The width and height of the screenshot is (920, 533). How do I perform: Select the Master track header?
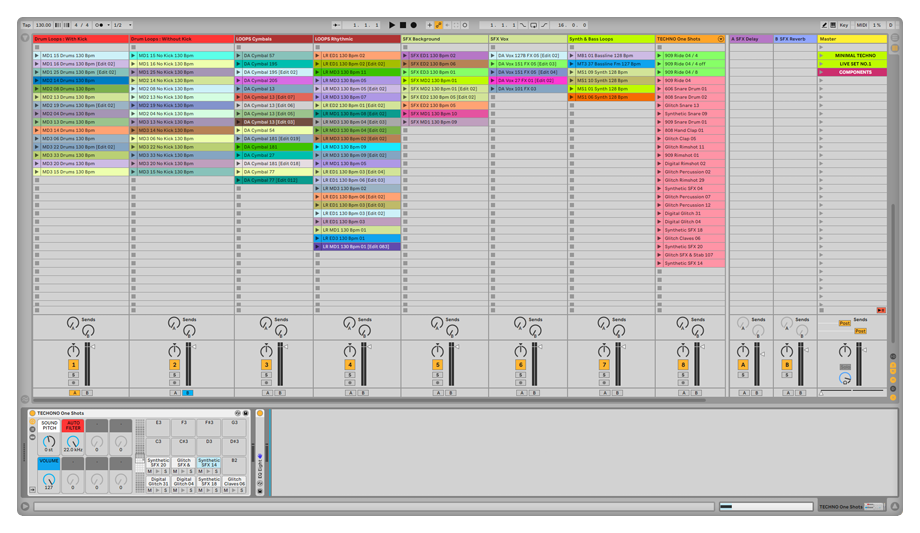pyautogui.click(x=853, y=39)
